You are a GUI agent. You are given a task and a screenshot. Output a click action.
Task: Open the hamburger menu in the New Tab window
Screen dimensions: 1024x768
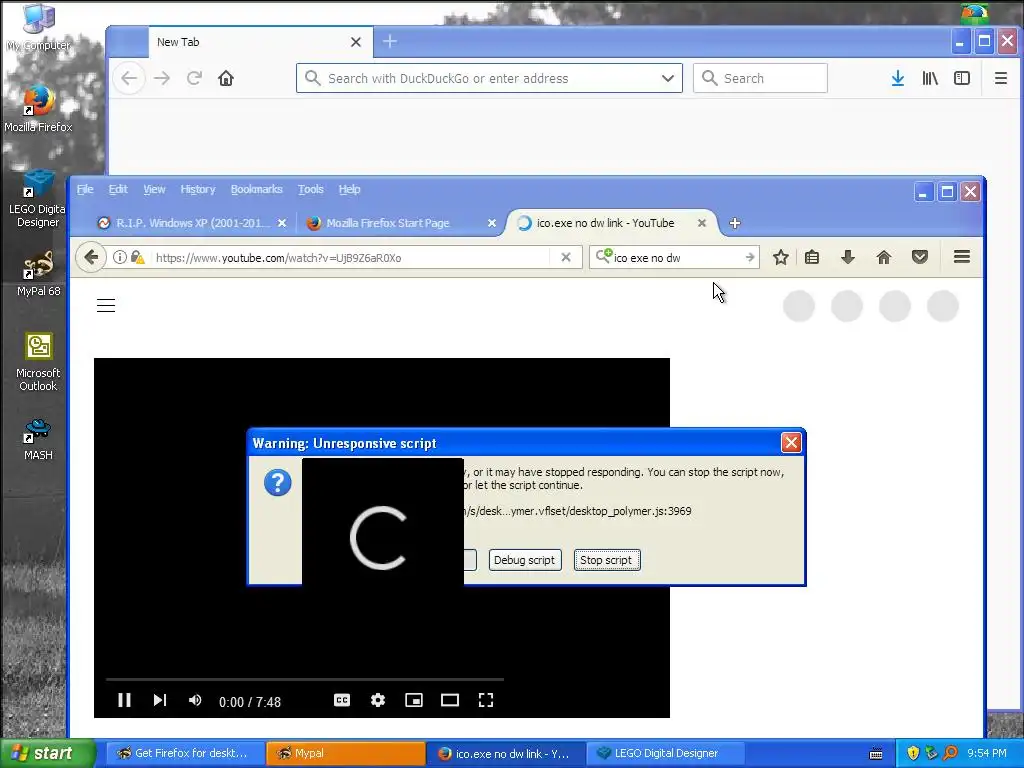(1000, 78)
